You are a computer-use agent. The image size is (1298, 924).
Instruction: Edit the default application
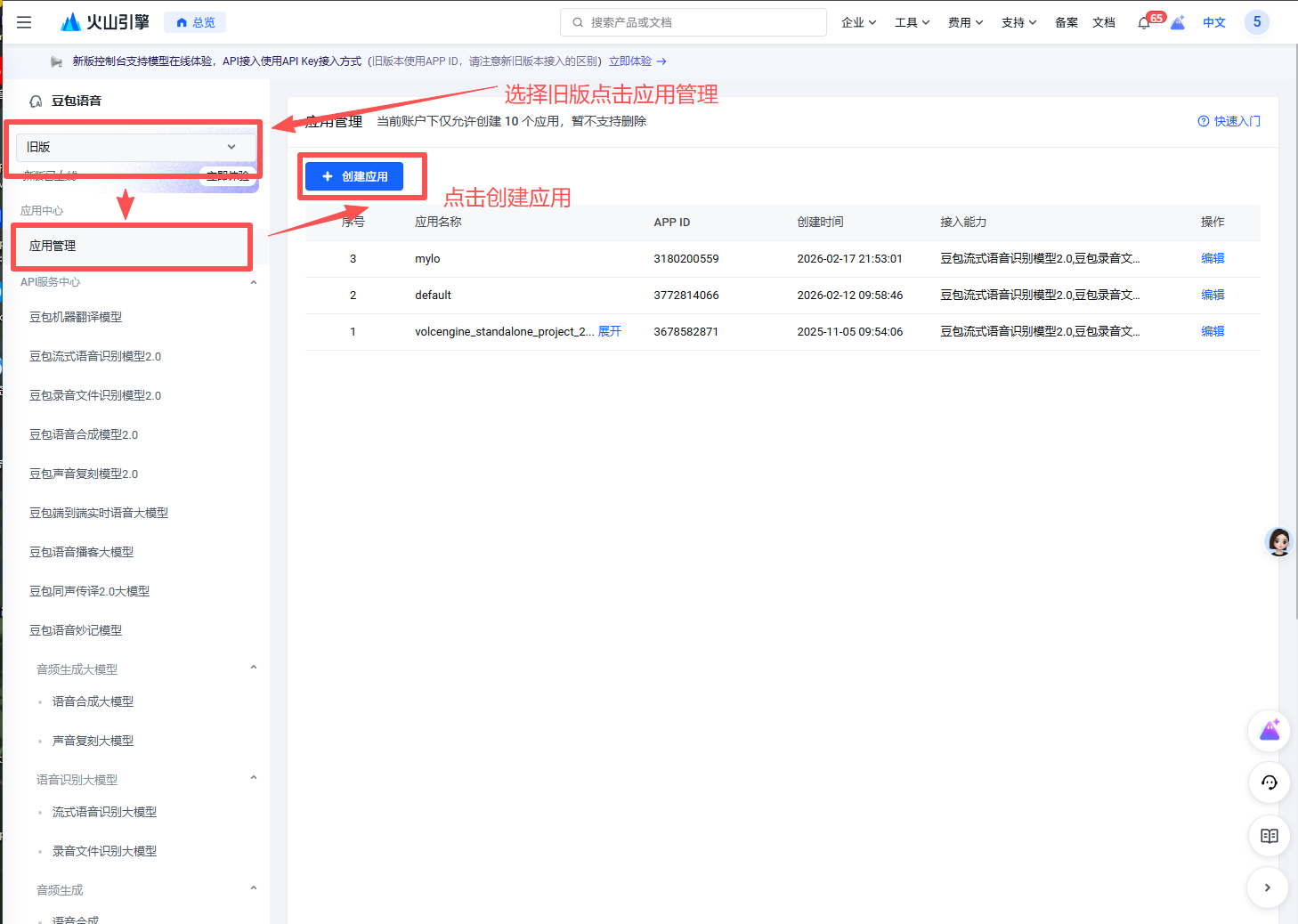(1213, 295)
